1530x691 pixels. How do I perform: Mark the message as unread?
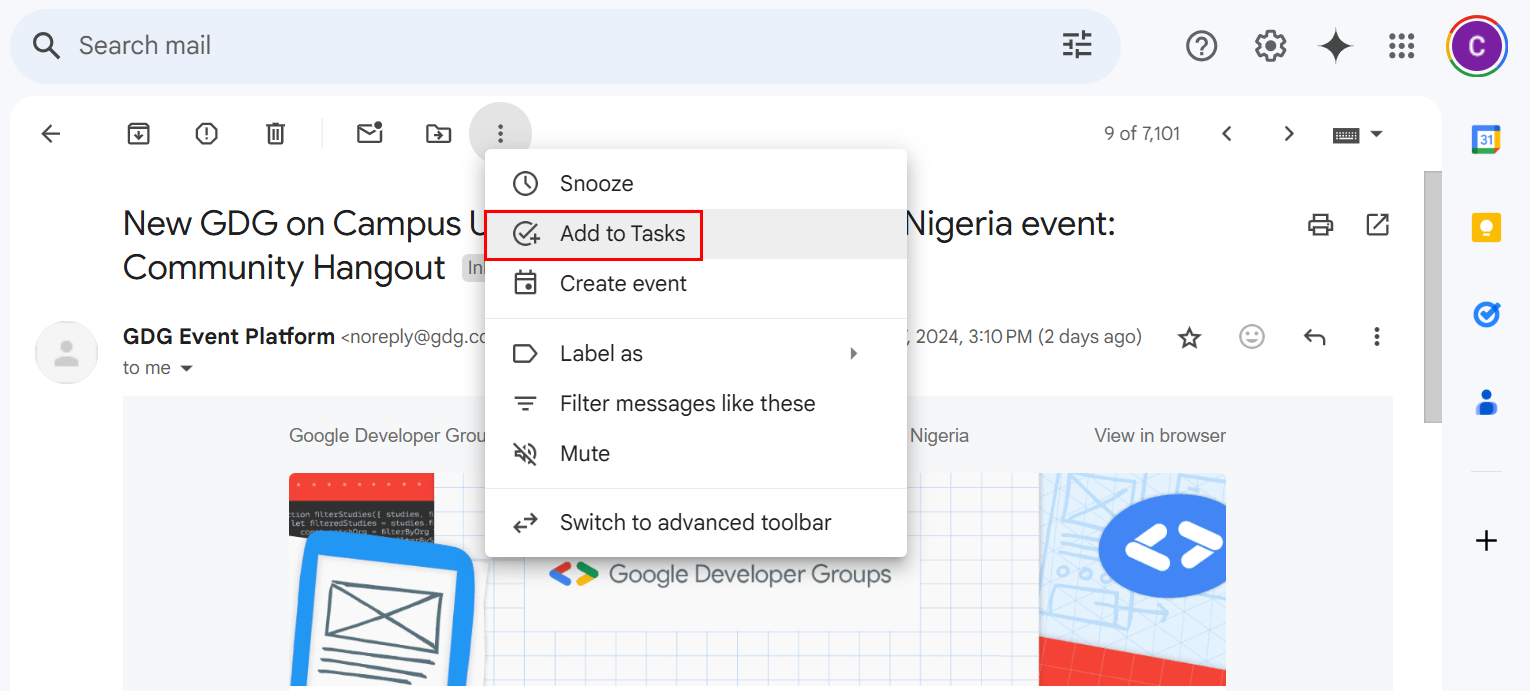click(x=370, y=133)
